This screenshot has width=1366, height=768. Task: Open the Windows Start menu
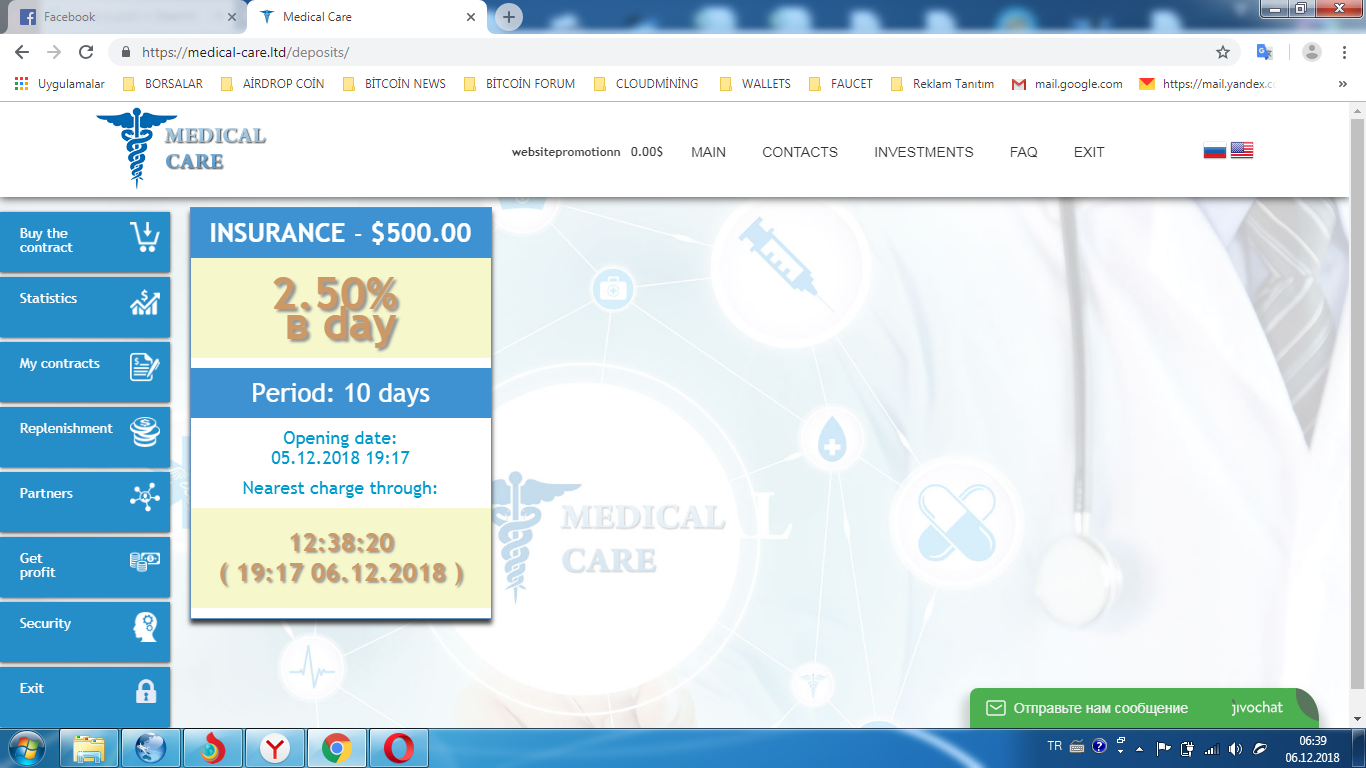click(x=25, y=748)
